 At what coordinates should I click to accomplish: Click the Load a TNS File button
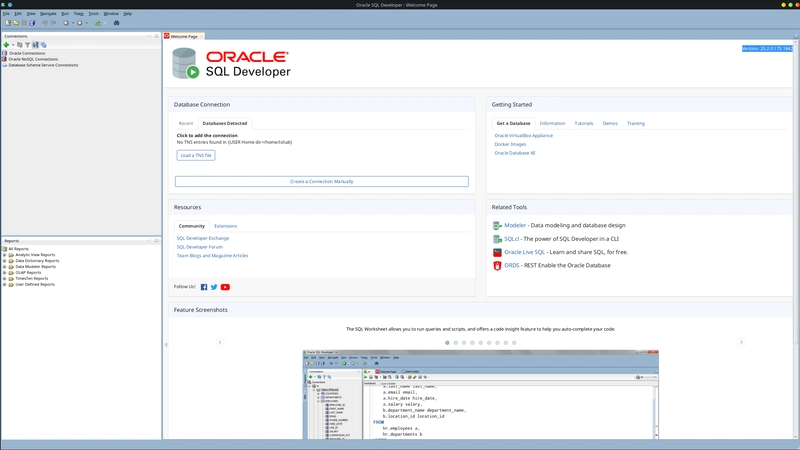[x=196, y=155]
